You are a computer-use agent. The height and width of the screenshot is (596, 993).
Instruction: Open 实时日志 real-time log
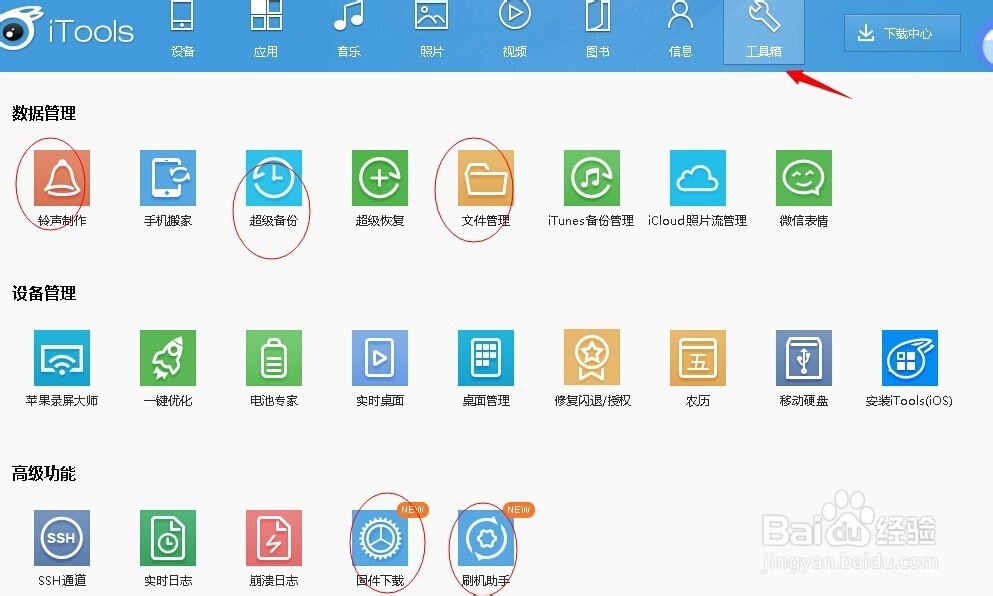click(x=168, y=538)
